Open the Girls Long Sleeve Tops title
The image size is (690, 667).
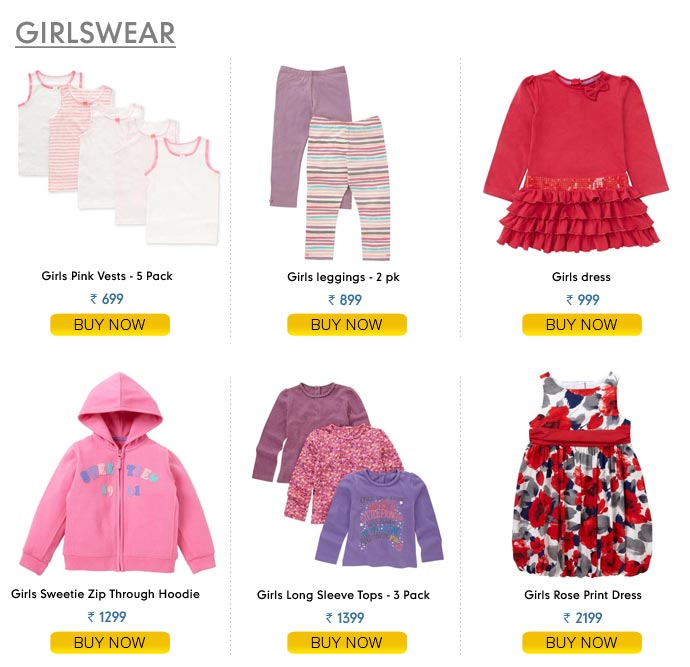click(343, 595)
